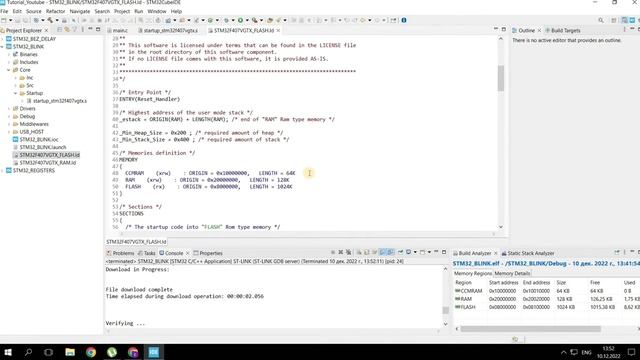Click Build Analyzer horizontal scrollbar

click(531, 329)
